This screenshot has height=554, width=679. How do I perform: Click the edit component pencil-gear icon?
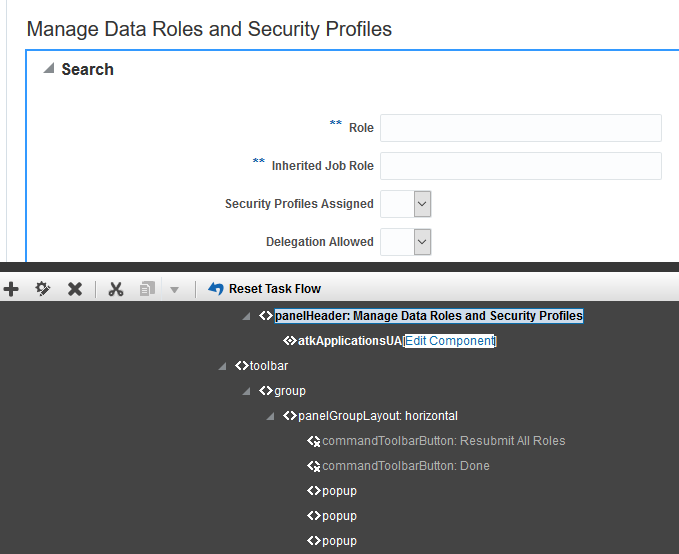43,289
